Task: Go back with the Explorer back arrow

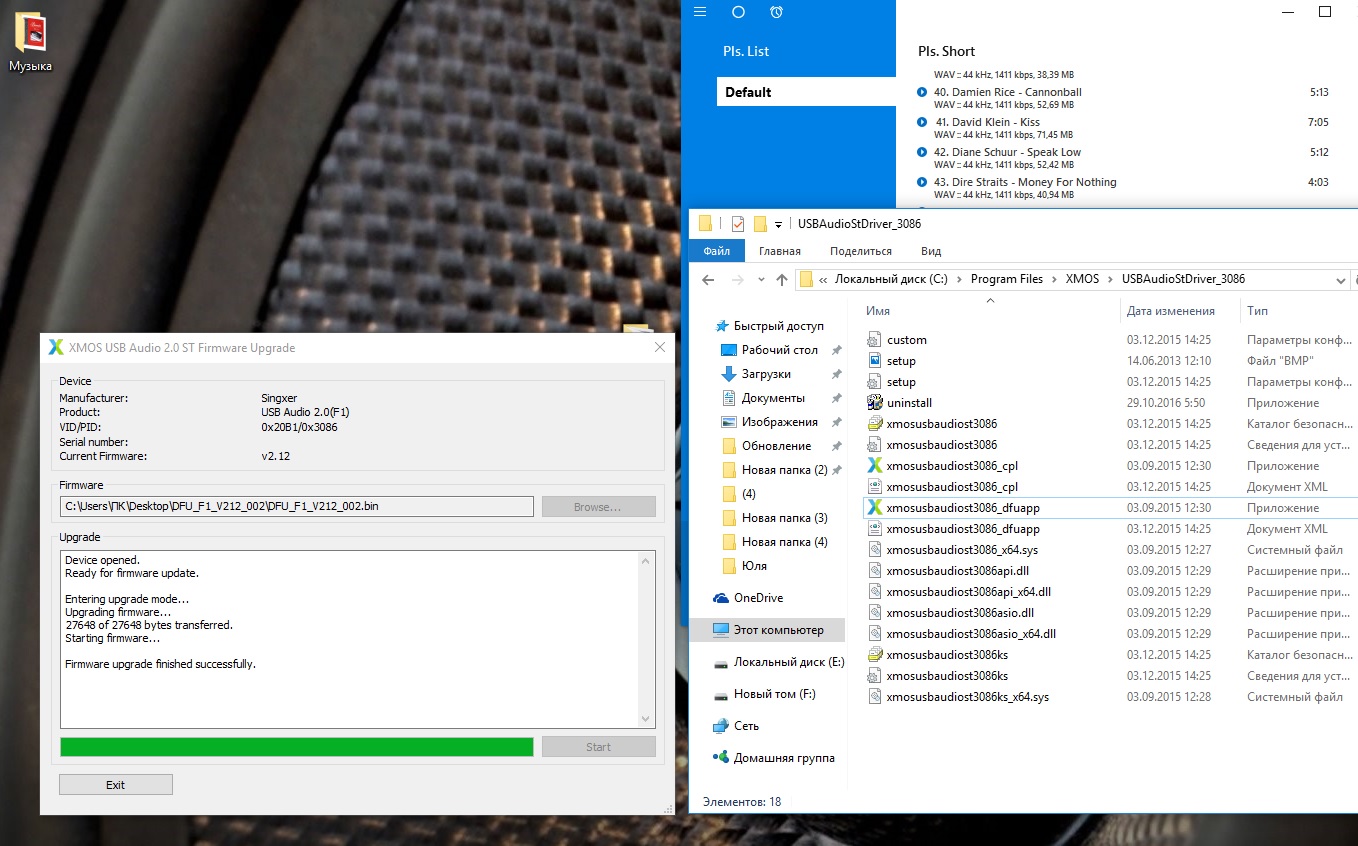Action: (x=708, y=280)
